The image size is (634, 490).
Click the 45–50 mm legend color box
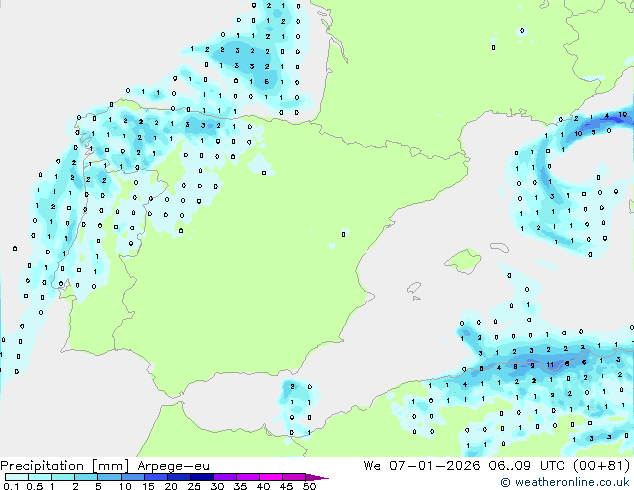coord(294,477)
